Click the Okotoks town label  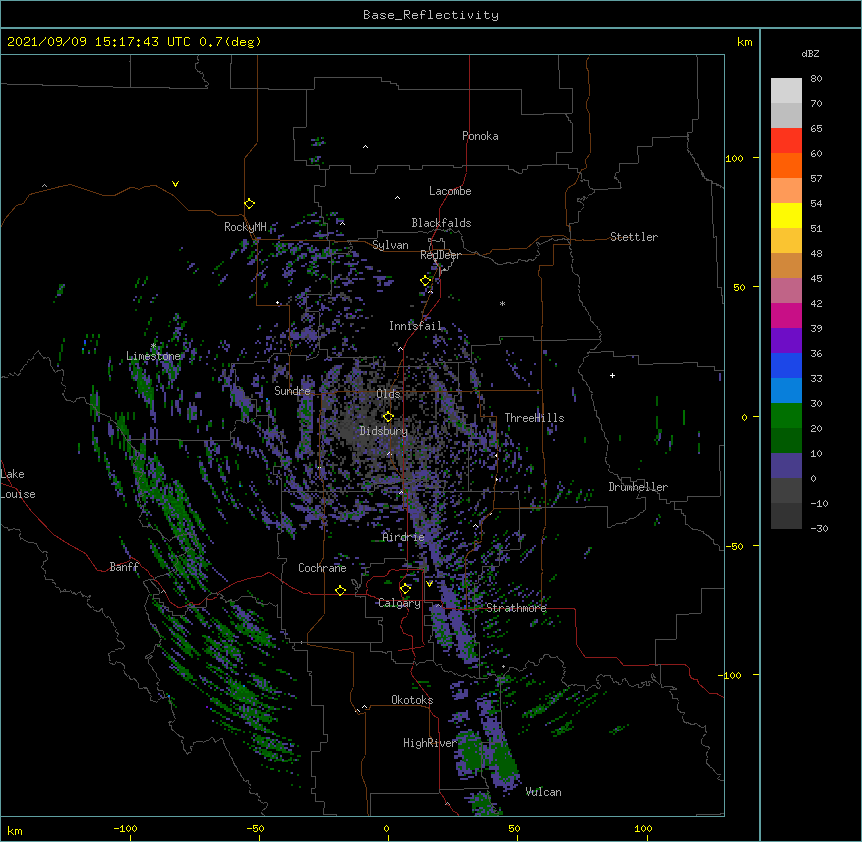pyautogui.click(x=412, y=700)
